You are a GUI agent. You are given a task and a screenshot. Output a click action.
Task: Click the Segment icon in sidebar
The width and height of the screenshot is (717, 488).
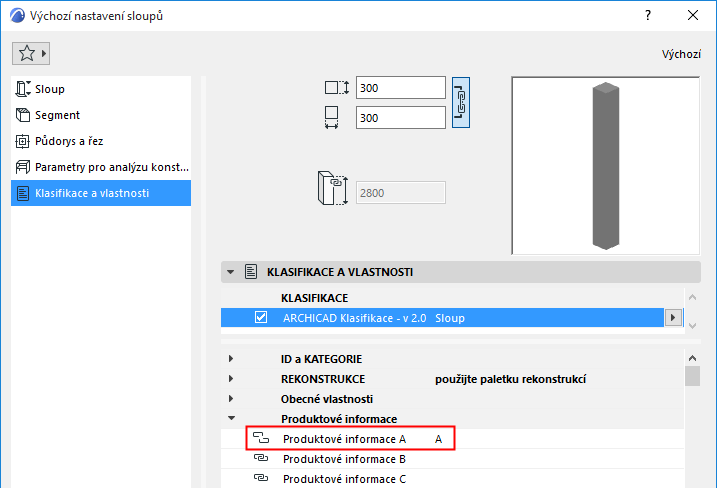22,115
